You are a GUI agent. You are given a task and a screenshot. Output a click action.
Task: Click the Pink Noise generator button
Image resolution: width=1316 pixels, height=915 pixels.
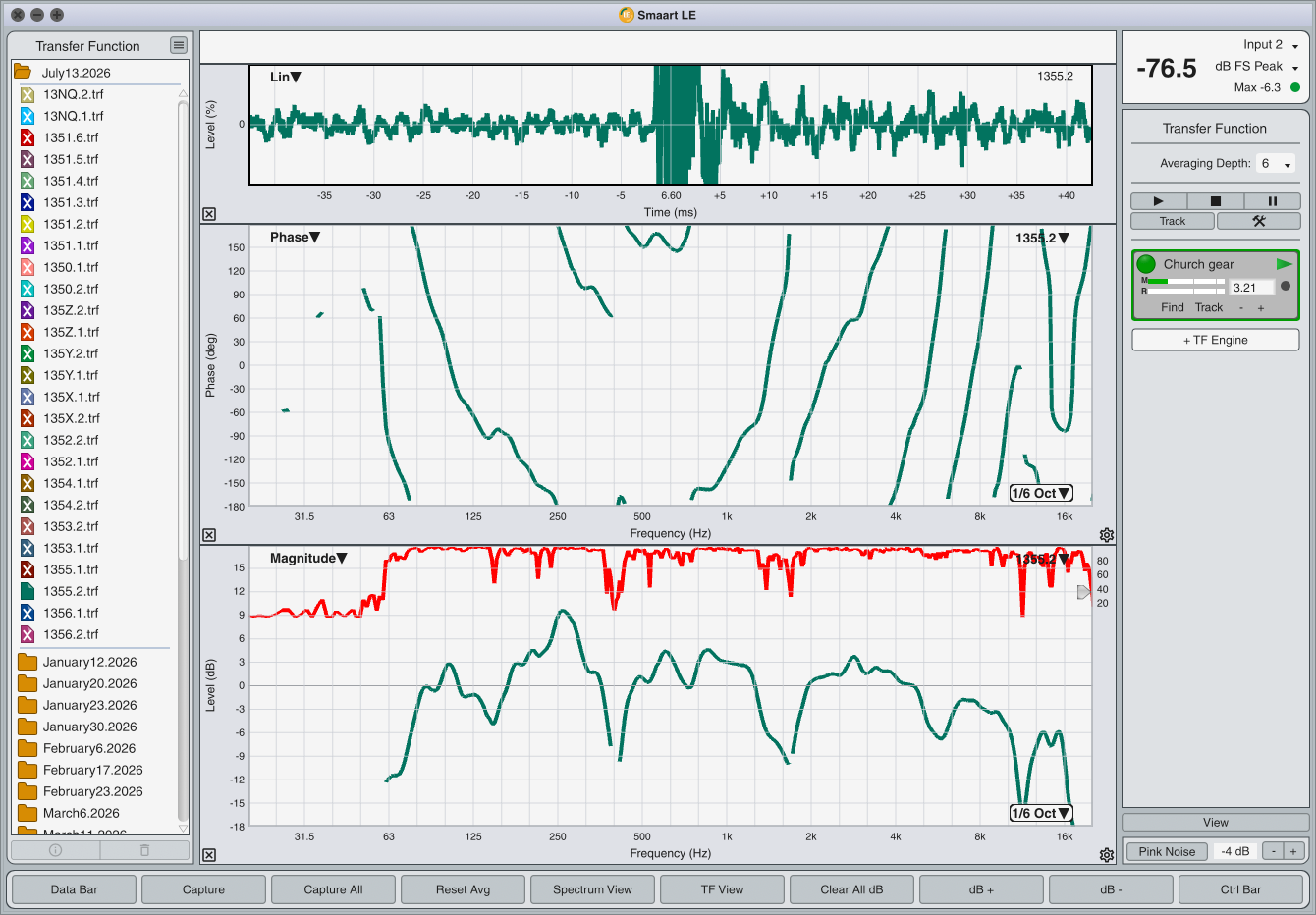[1167, 851]
